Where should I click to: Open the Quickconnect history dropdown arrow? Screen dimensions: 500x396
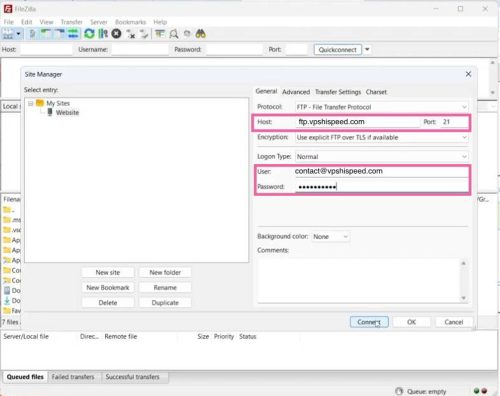click(367, 49)
